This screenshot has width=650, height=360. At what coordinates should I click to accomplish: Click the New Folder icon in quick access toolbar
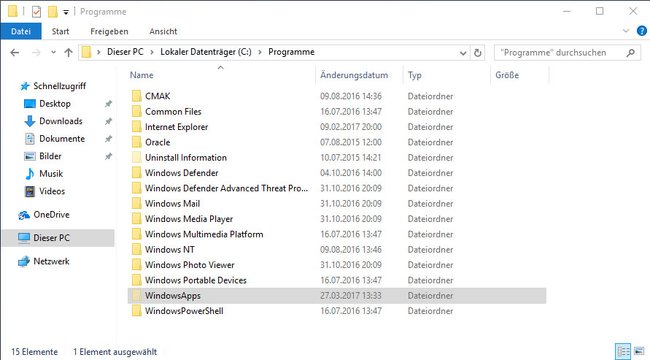click(x=52, y=12)
